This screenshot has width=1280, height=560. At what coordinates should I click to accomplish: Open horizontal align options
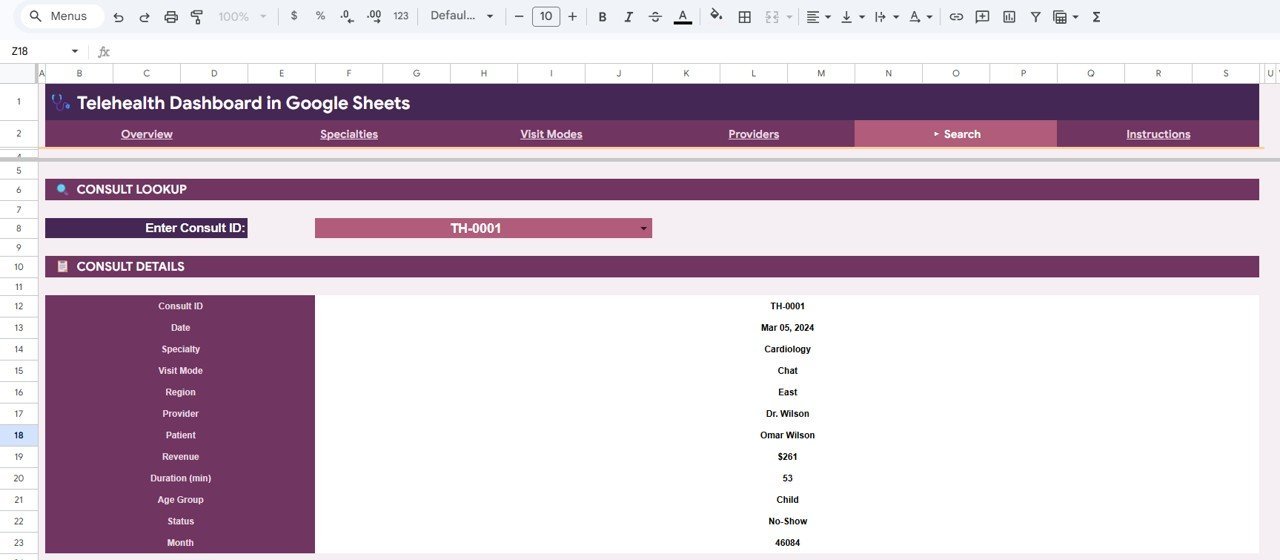tap(819, 17)
